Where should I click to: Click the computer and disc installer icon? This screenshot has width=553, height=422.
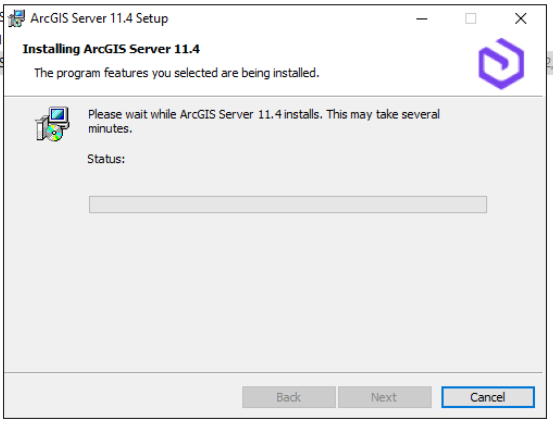52,124
